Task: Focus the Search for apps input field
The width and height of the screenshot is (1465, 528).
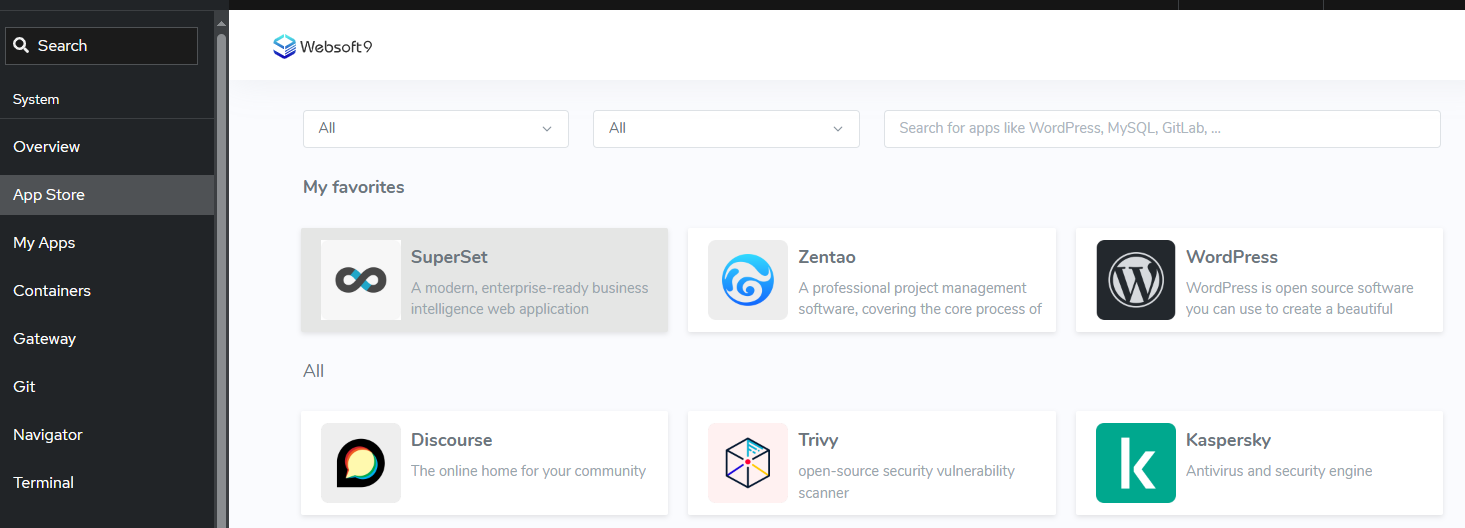Action: tap(1161, 128)
